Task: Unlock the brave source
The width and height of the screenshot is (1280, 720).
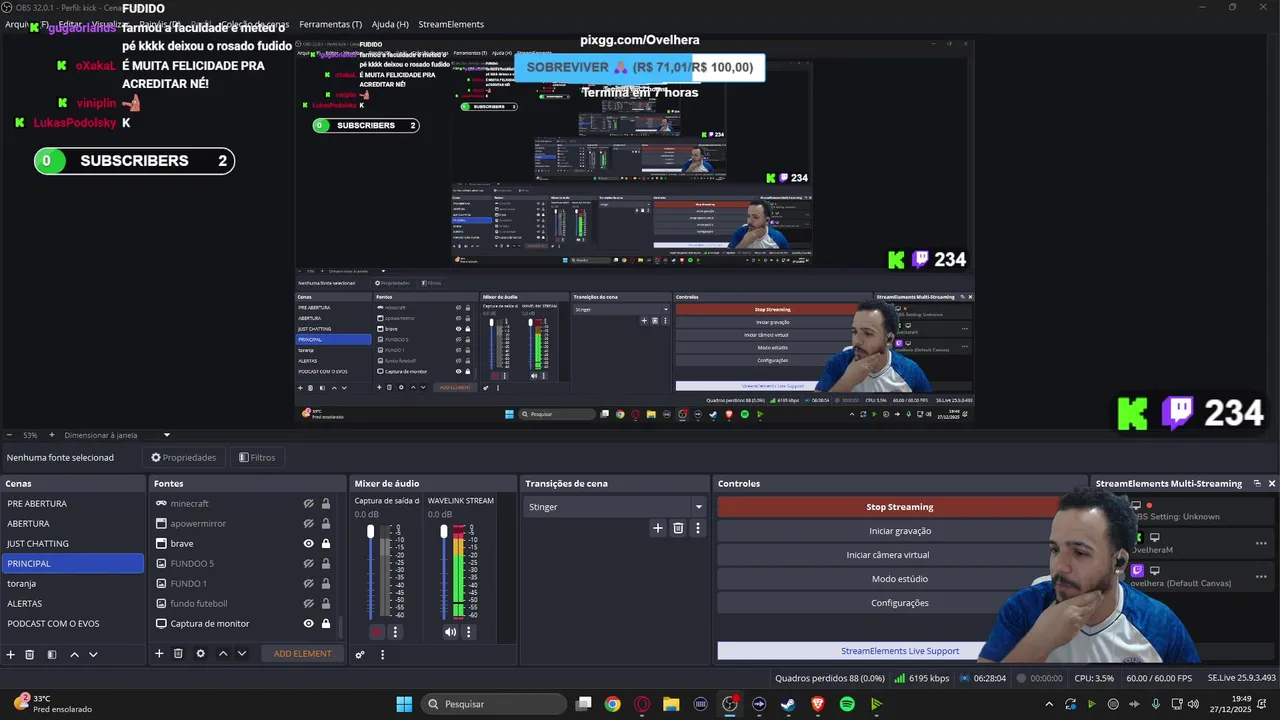Action: click(326, 543)
